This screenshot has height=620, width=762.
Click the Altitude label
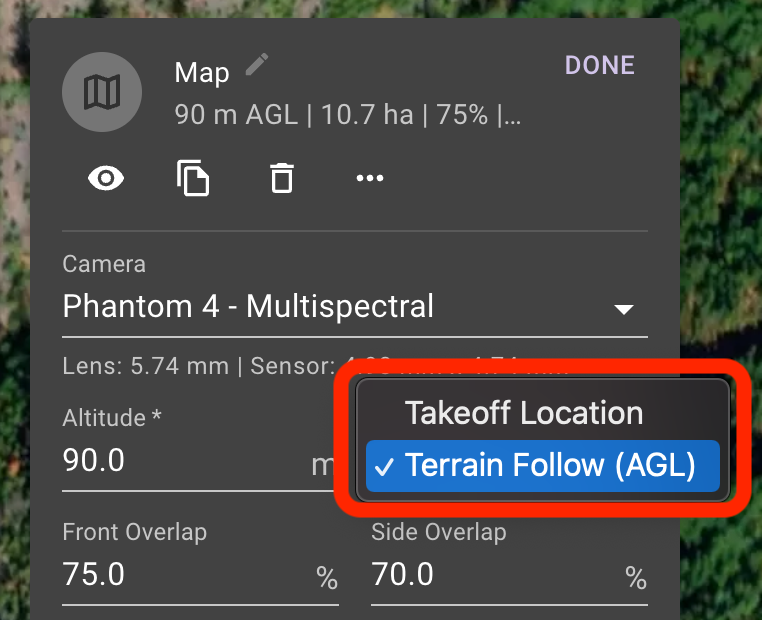[x=112, y=418]
